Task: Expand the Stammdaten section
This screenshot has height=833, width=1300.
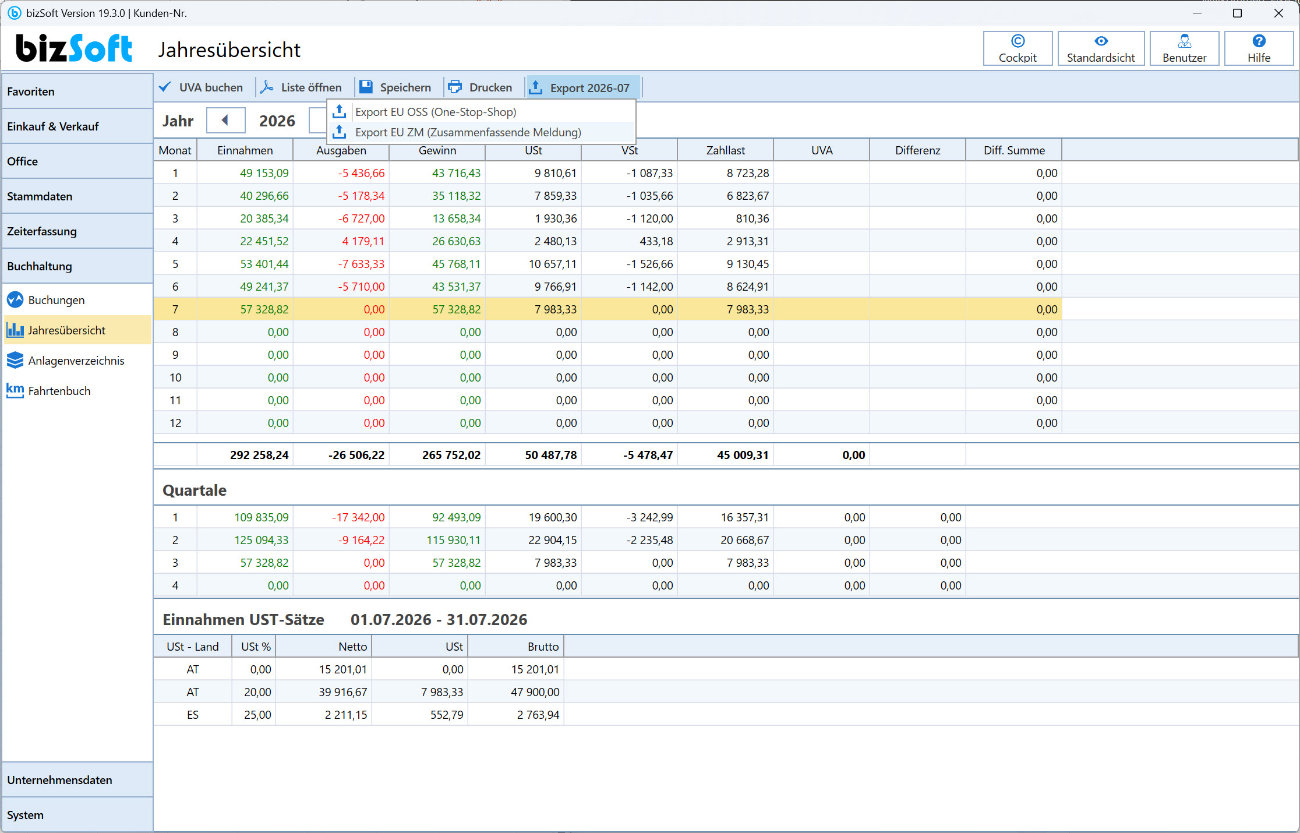Action: pos(77,196)
